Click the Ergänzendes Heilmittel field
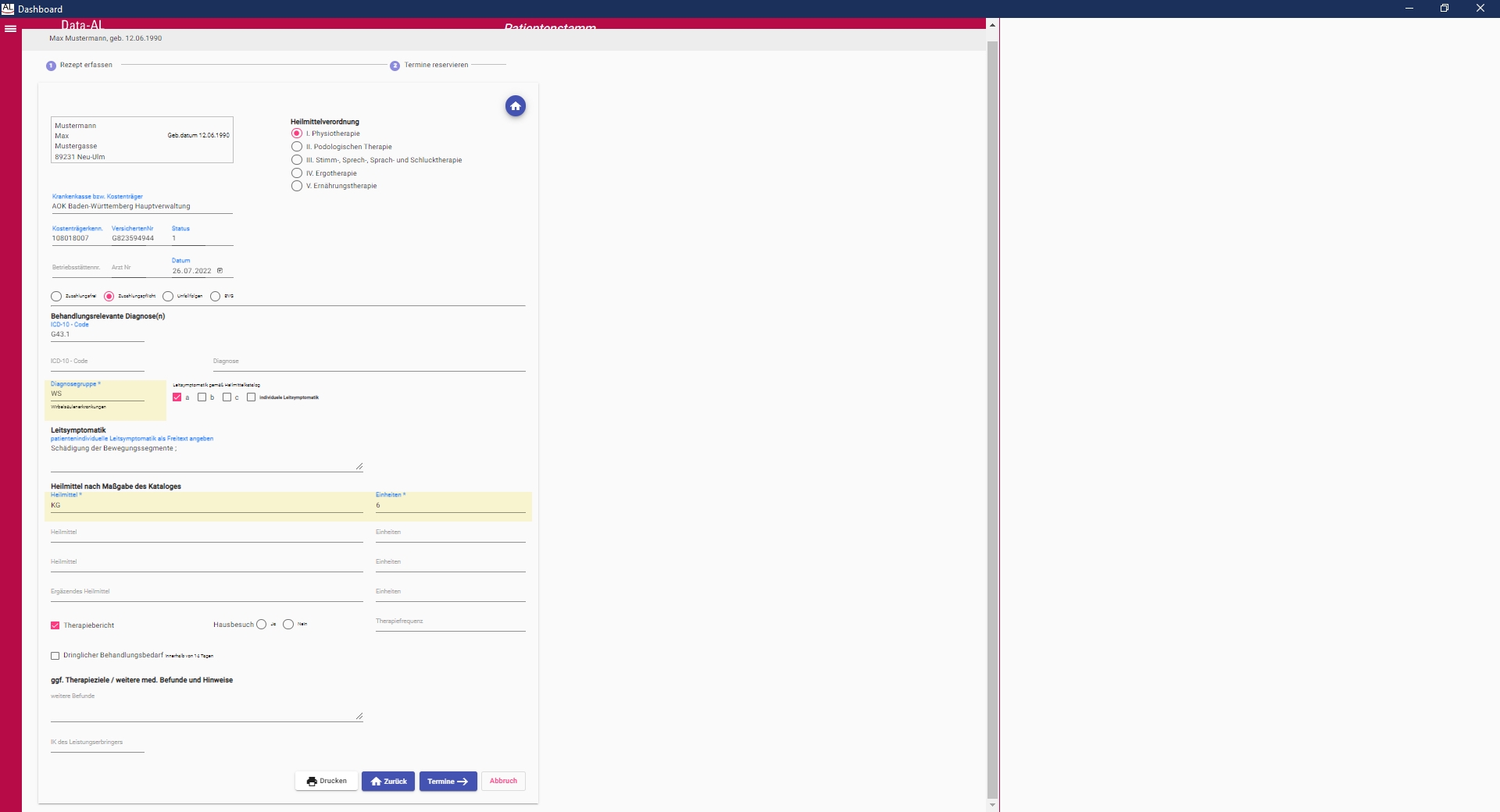This screenshot has width=1500, height=812. 207,593
